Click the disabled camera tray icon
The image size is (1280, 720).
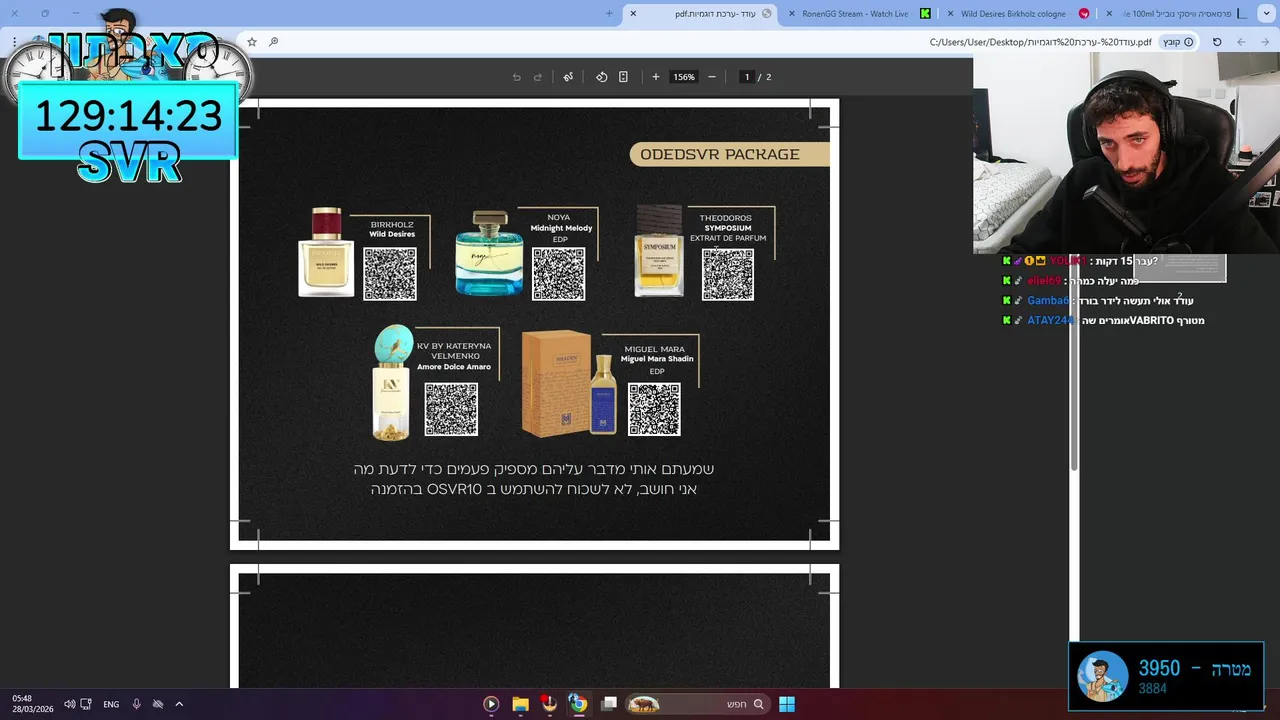pyautogui.click(x=157, y=704)
